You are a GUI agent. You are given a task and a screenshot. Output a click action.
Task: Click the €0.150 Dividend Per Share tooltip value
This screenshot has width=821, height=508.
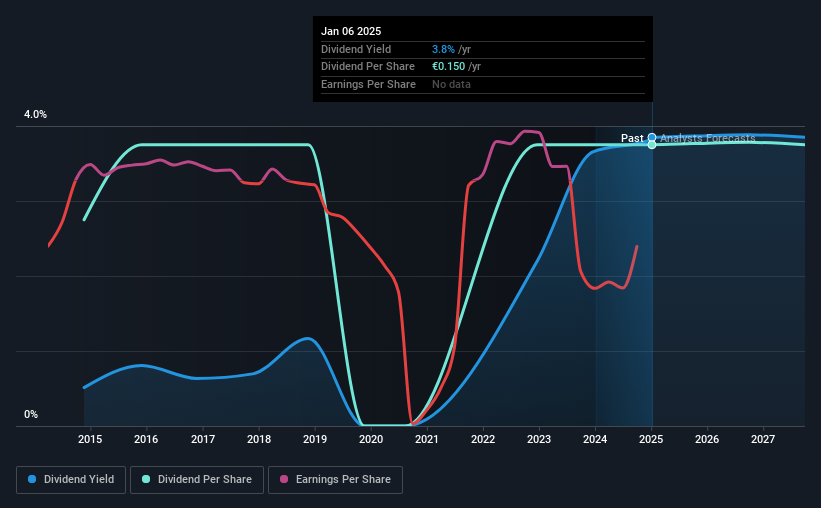point(448,67)
